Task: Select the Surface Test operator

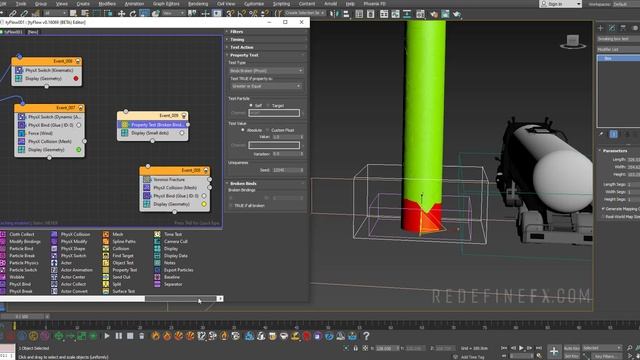Action: tap(119, 291)
